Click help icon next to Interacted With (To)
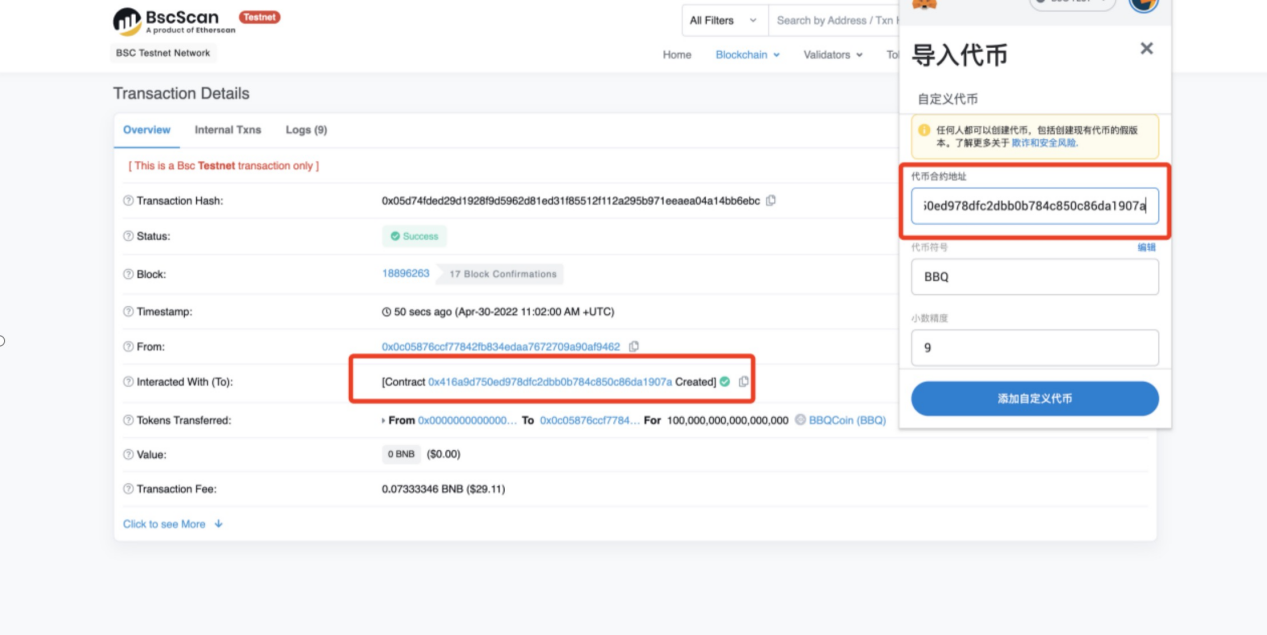Image resolution: width=1267 pixels, height=635 pixels. click(x=128, y=382)
